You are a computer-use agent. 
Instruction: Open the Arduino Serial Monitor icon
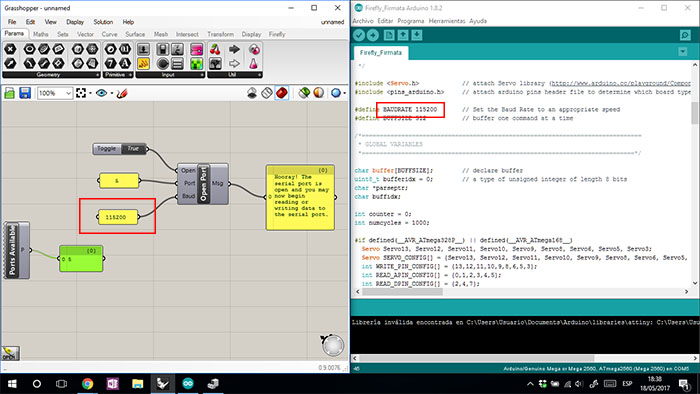click(x=685, y=35)
